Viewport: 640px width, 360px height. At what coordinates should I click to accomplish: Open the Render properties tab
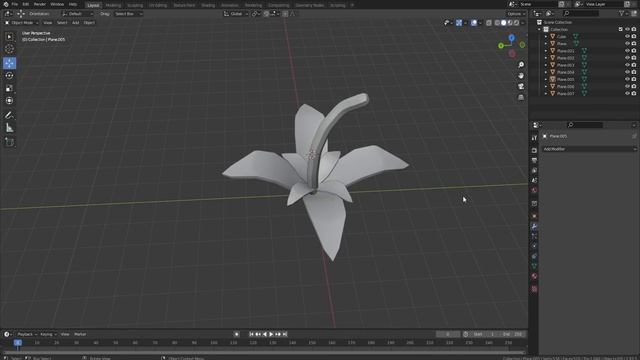[534, 150]
